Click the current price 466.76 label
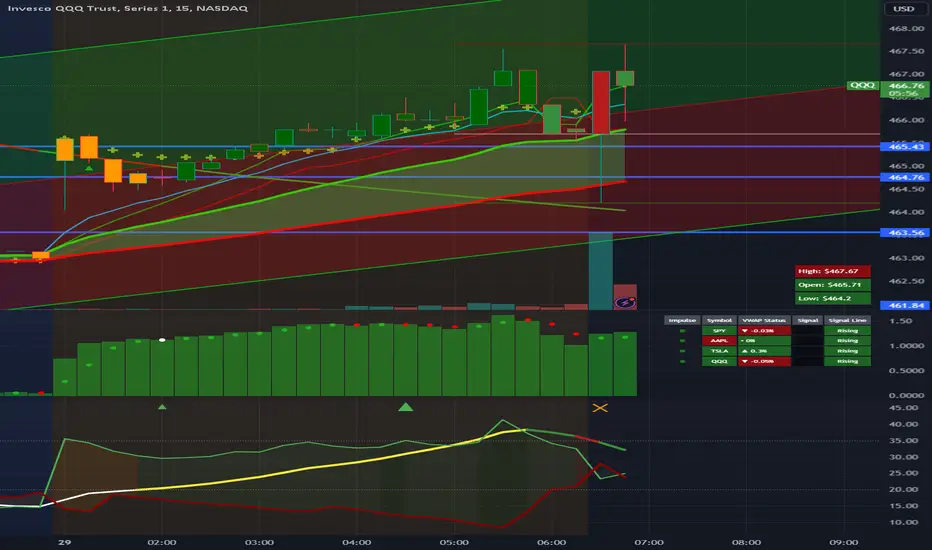932x550 pixels. click(906, 86)
